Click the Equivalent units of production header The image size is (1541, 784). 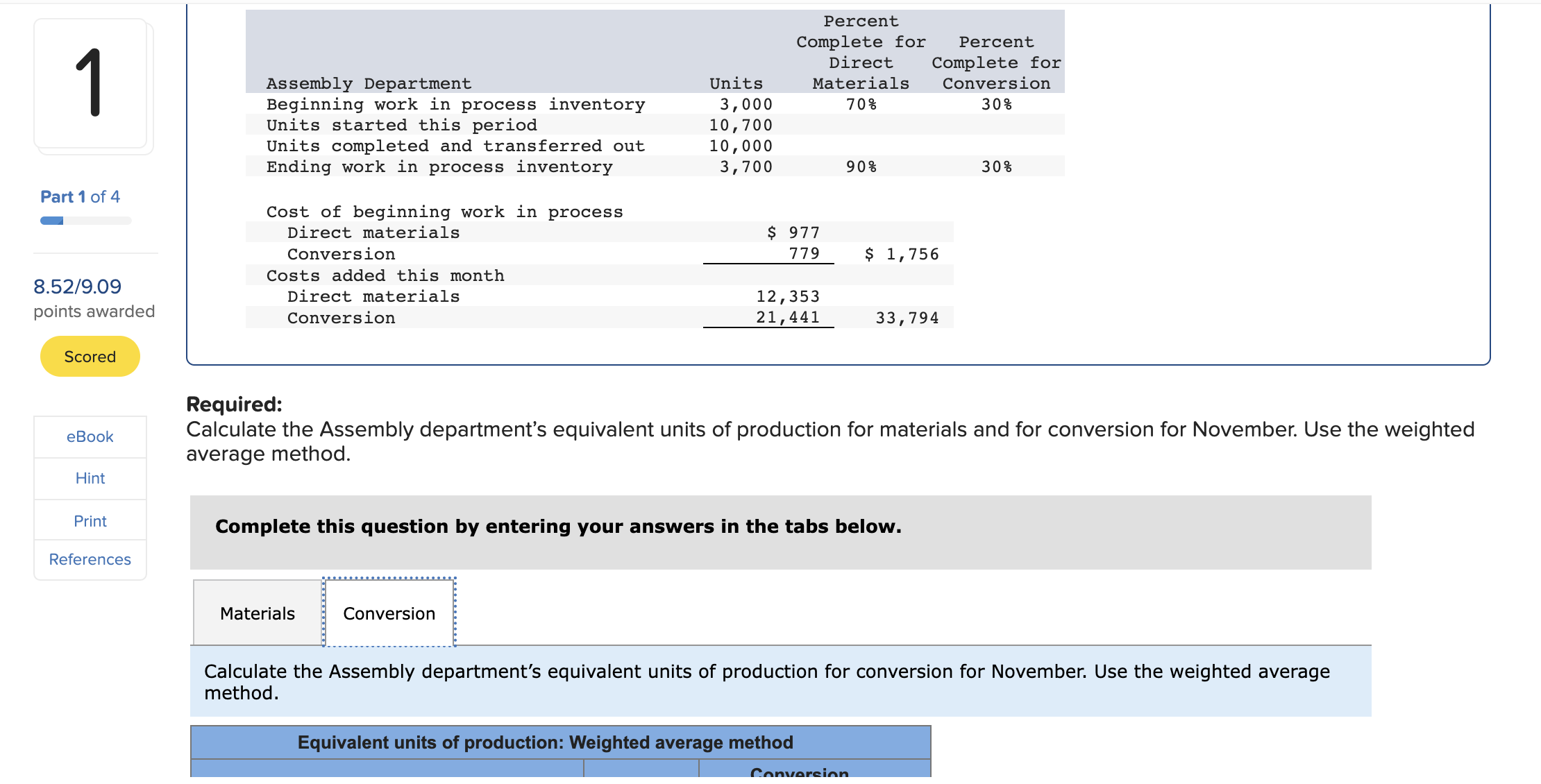[x=545, y=742]
